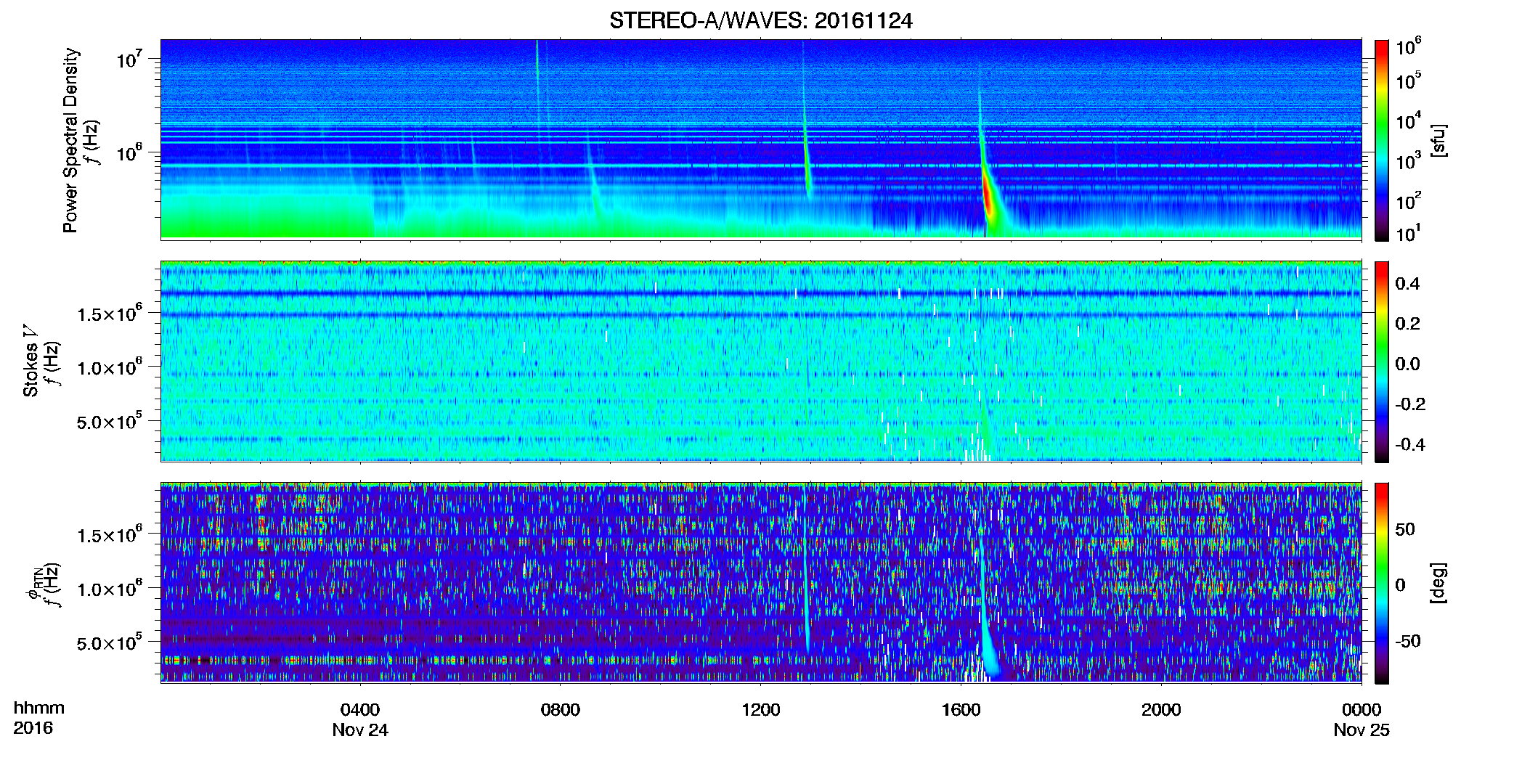Click the top panel [sfu] colorbar

coord(1382,140)
